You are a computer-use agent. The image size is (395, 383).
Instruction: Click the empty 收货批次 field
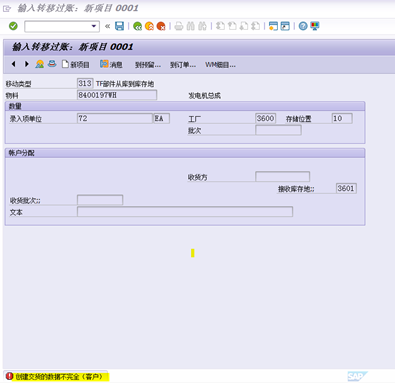[x=100, y=200]
